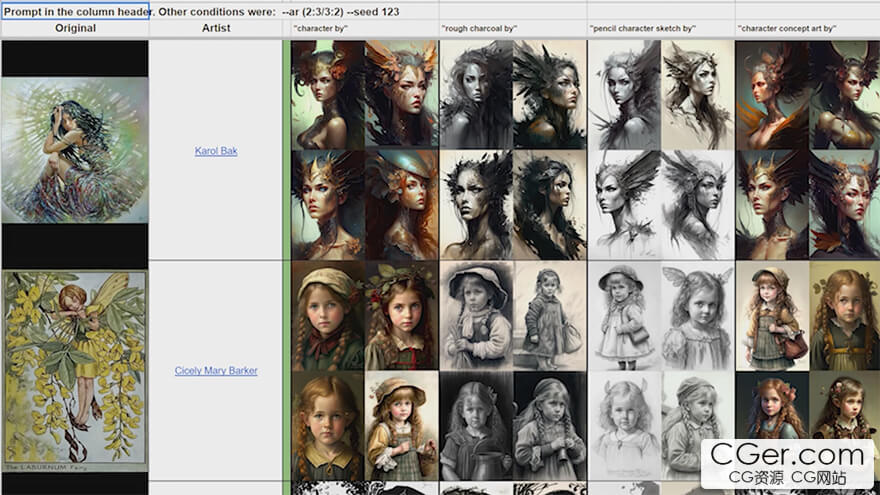Select the "Artist" column header cell
The image size is (880, 495).
tap(216, 28)
